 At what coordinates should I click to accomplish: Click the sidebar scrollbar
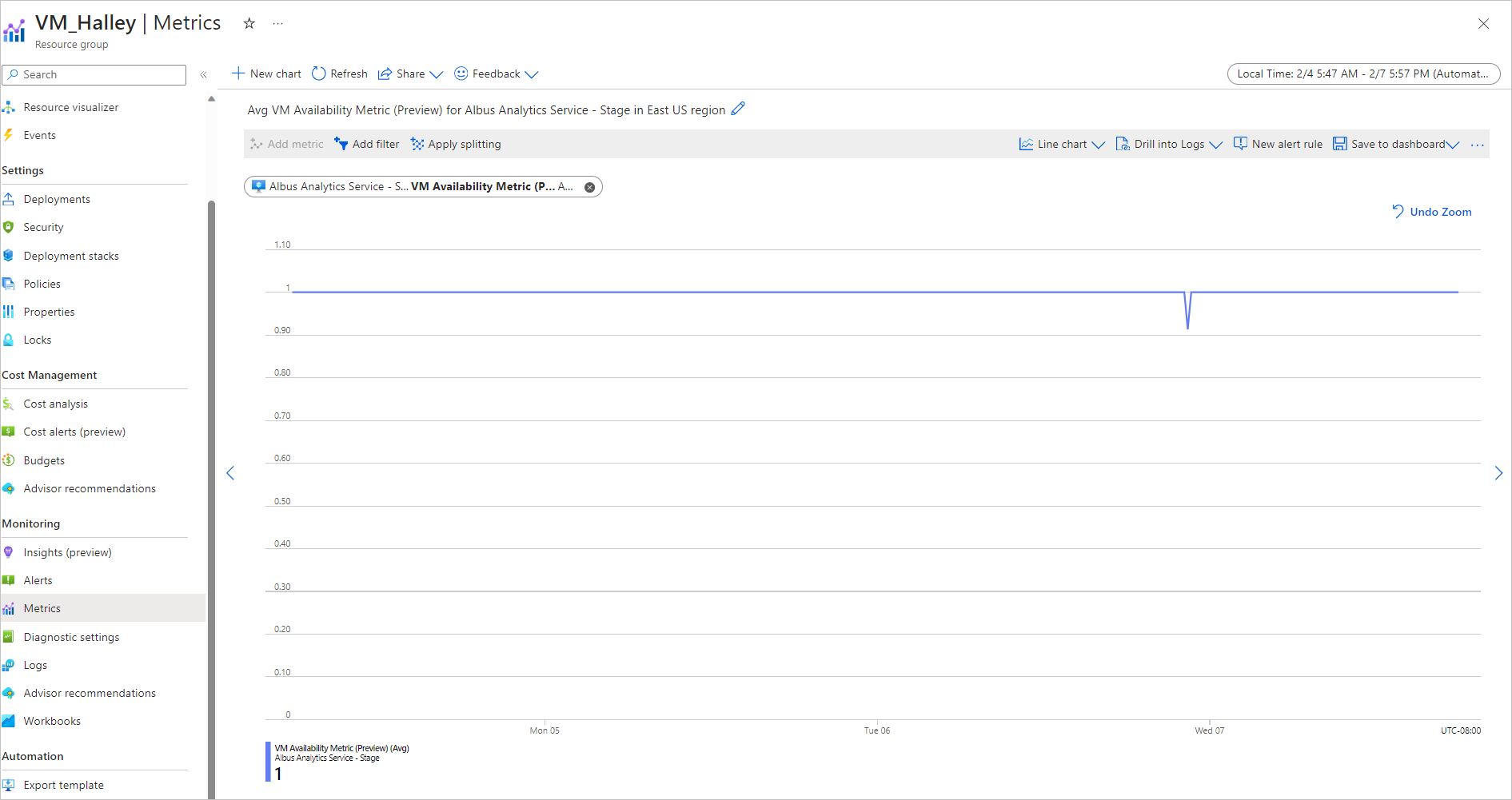[x=212, y=500]
